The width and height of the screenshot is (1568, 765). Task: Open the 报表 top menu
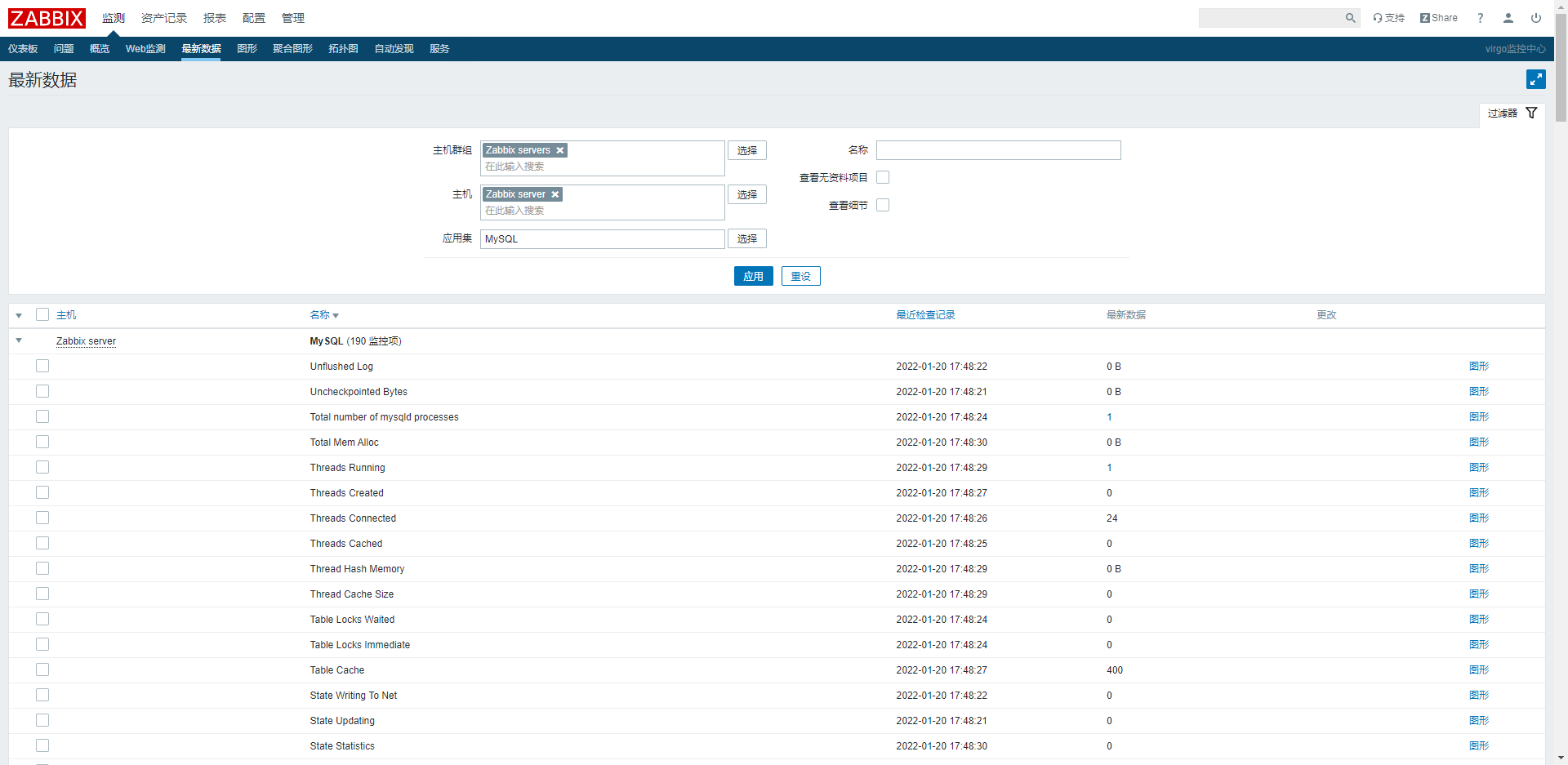pos(215,18)
